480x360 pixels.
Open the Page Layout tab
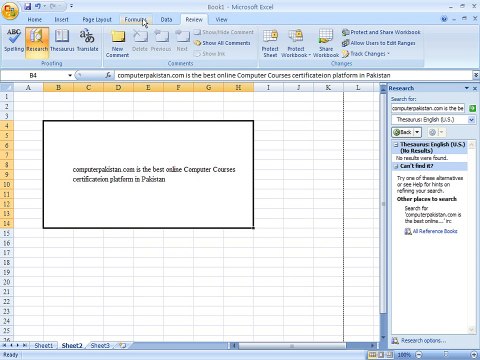(x=97, y=20)
